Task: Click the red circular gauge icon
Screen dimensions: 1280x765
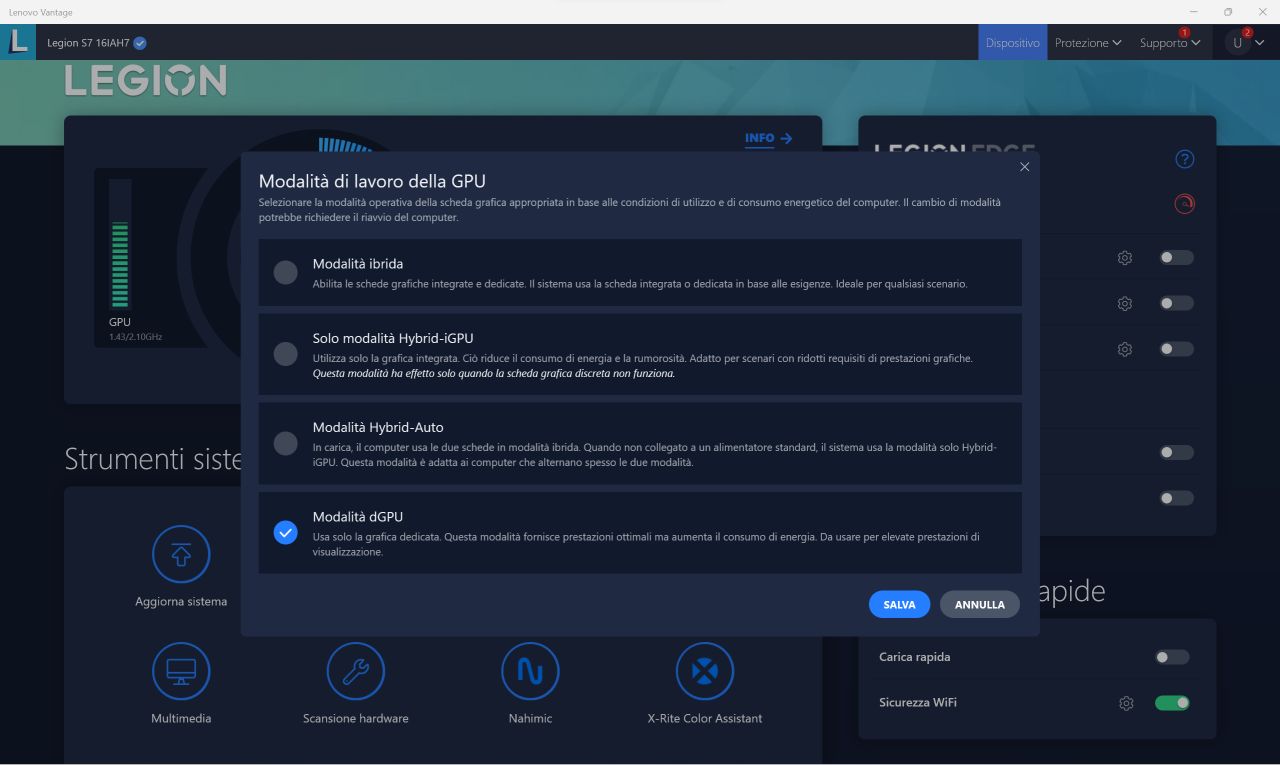Action: pyautogui.click(x=1185, y=203)
